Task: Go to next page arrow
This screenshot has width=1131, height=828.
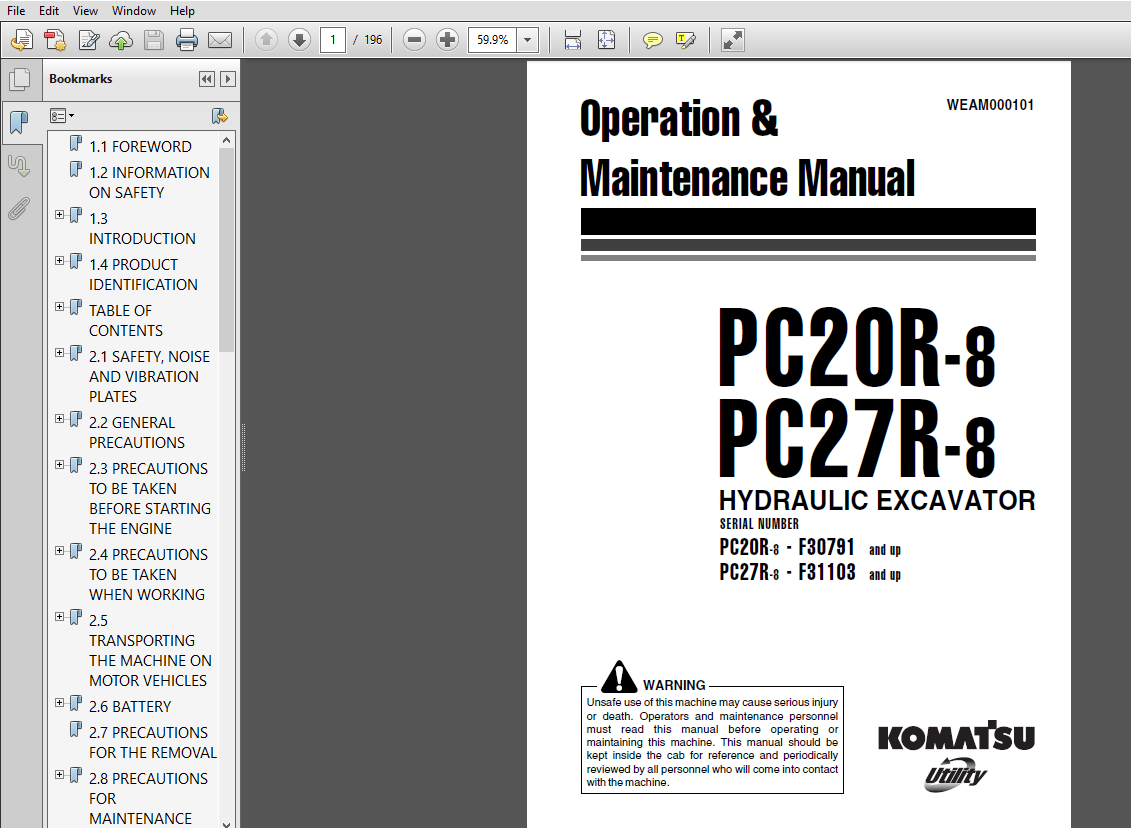Action: tap(299, 40)
